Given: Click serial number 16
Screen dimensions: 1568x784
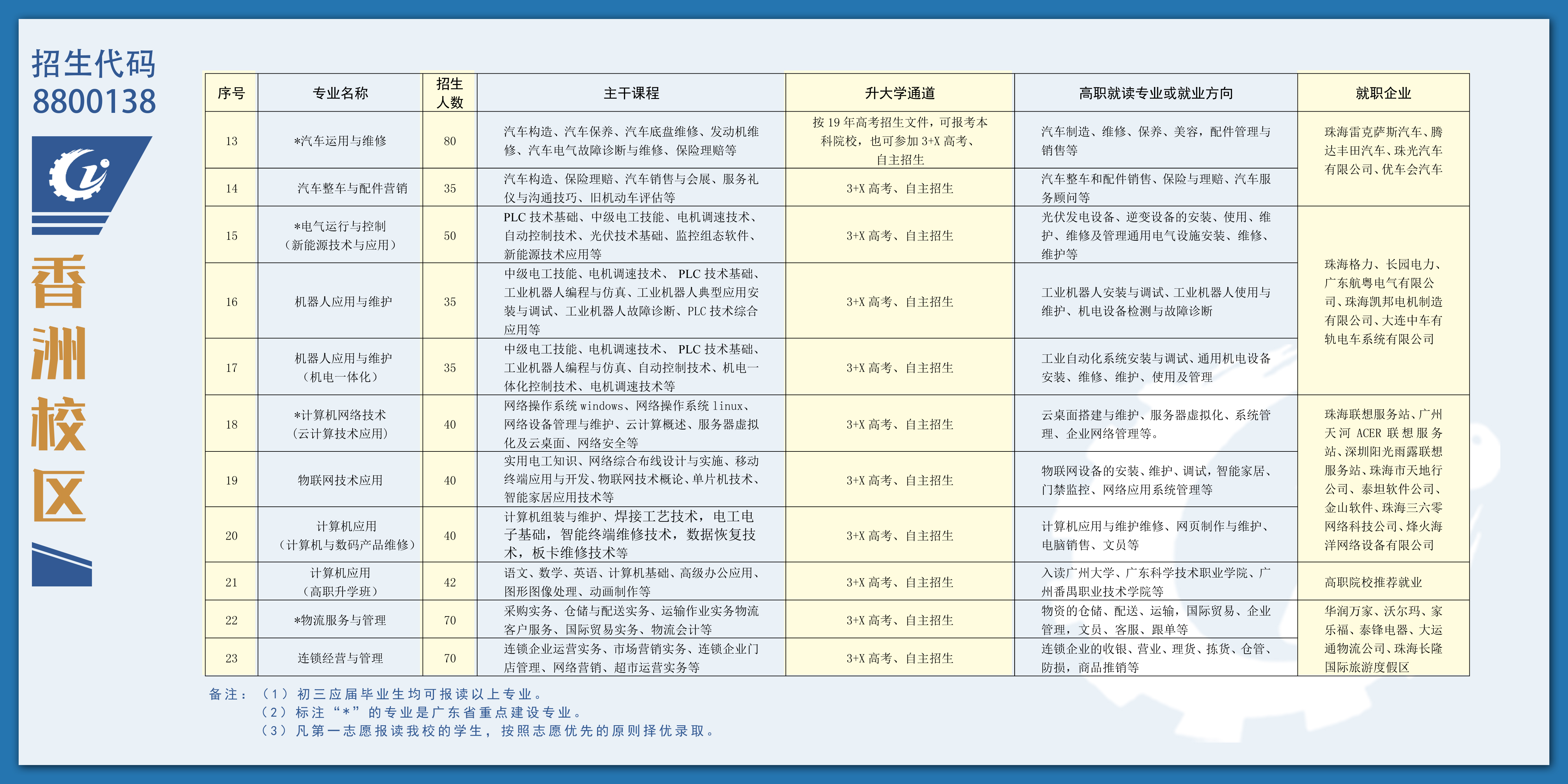Looking at the screenshot, I should pyautogui.click(x=231, y=301).
